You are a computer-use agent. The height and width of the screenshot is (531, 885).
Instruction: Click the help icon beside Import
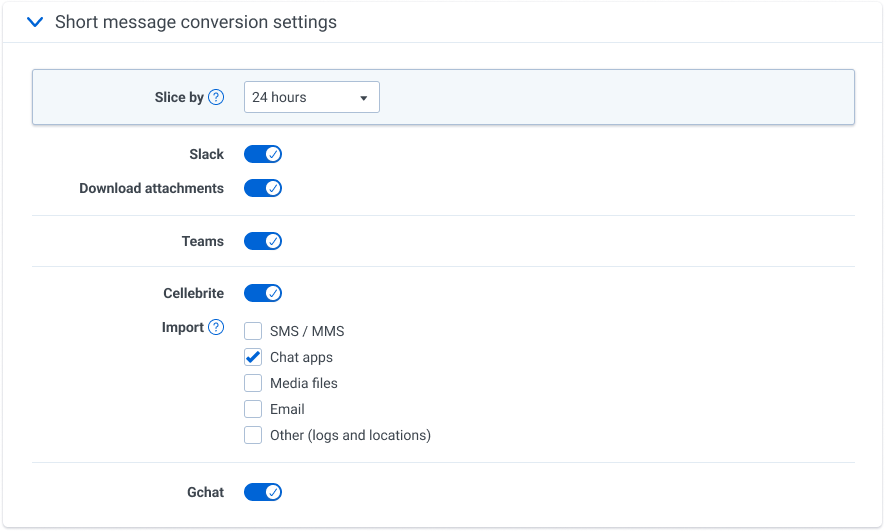(216, 327)
